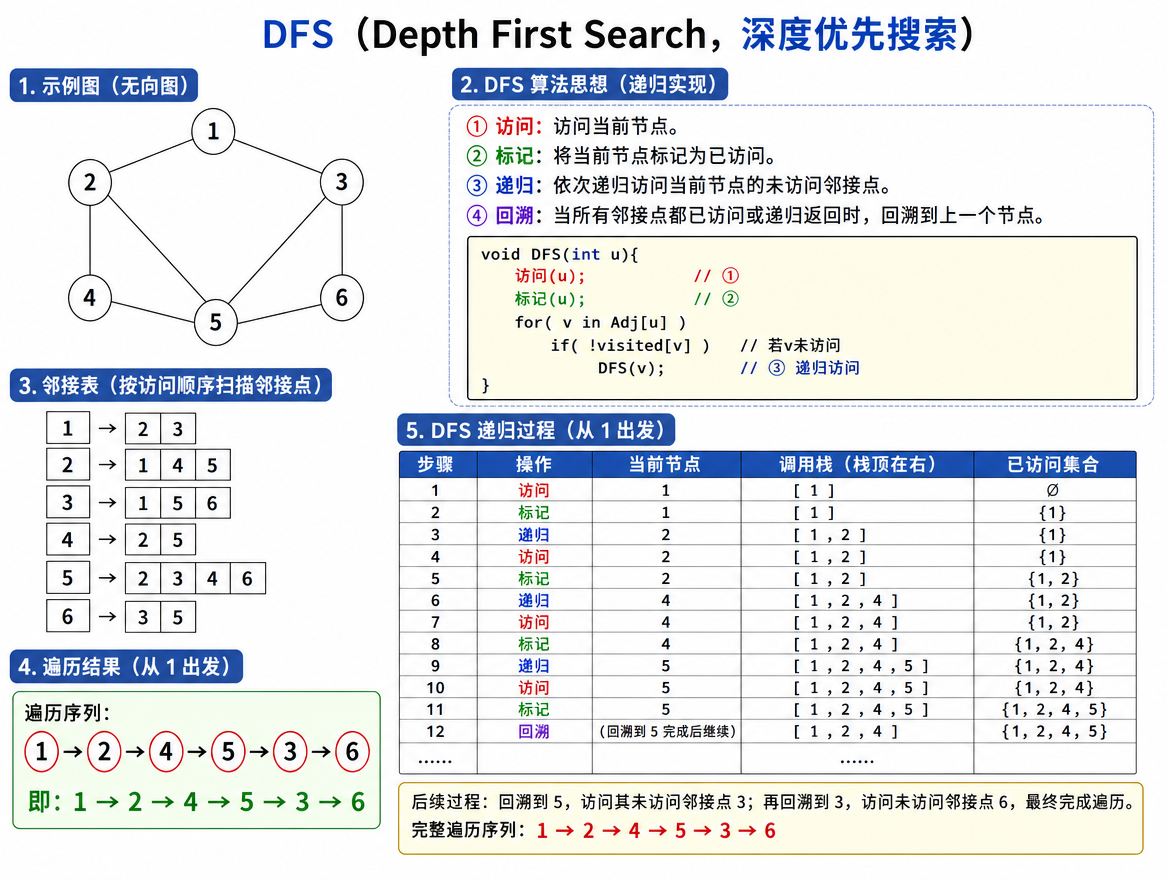Viewport: 1168px width, 880px height.
Task: Click the "遍历序列:" label
Action: pos(67,713)
